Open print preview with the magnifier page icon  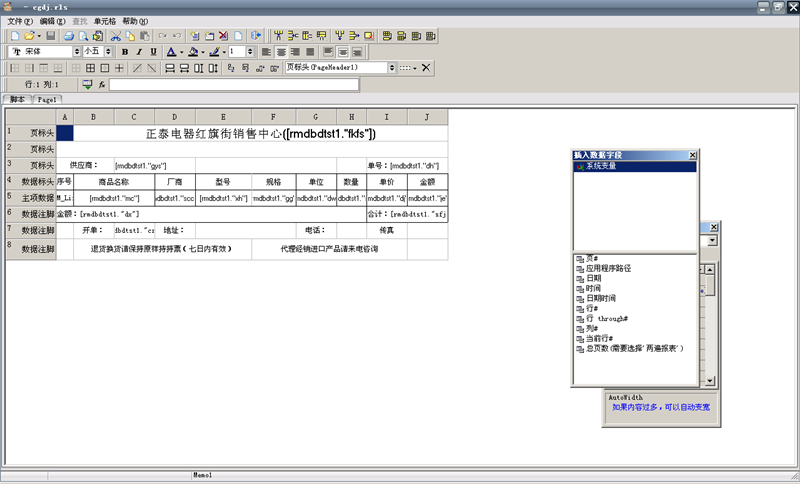click(83, 36)
